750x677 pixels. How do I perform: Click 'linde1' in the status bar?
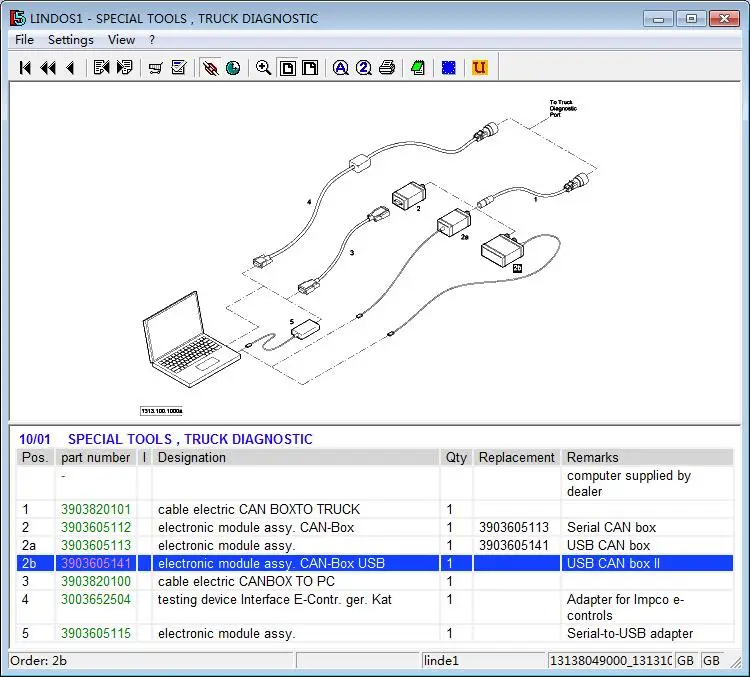[441, 661]
